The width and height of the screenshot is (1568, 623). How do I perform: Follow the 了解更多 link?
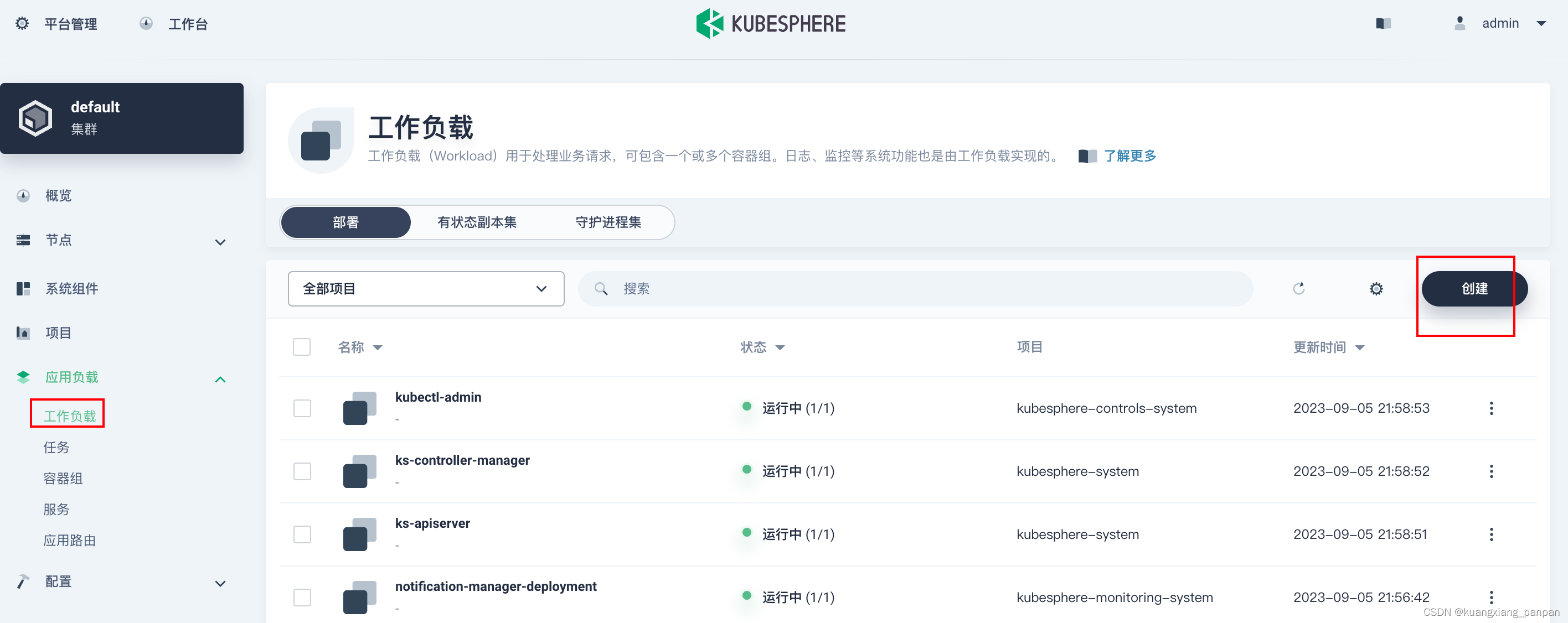click(x=1129, y=157)
